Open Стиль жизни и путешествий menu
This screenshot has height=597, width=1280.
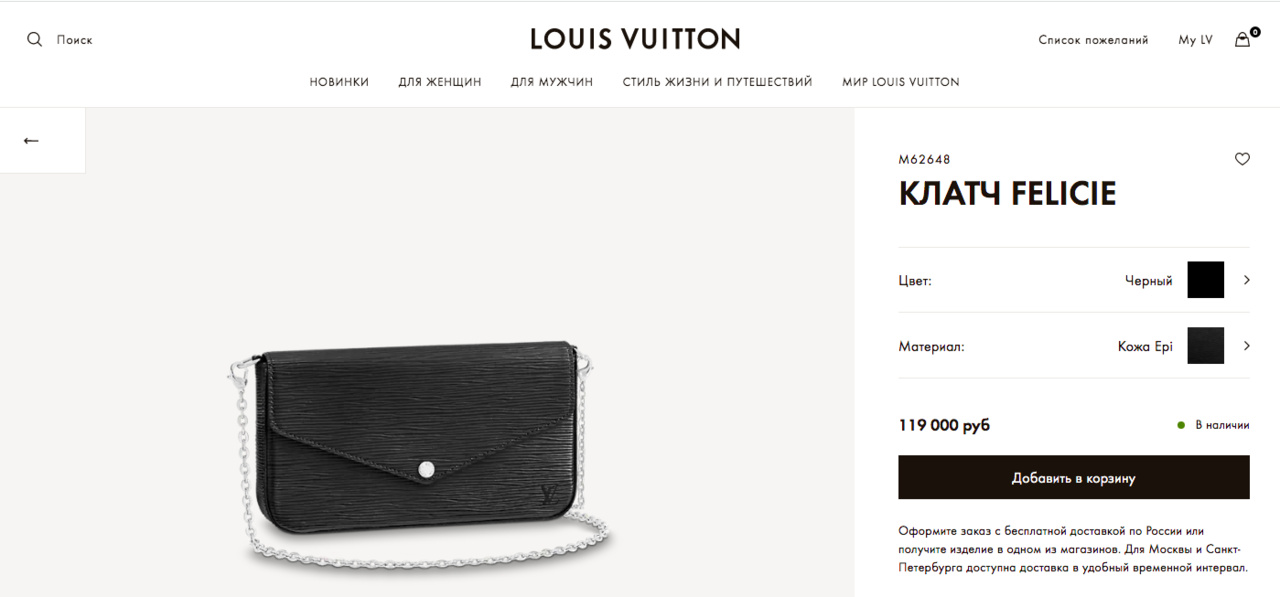tap(717, 82)
